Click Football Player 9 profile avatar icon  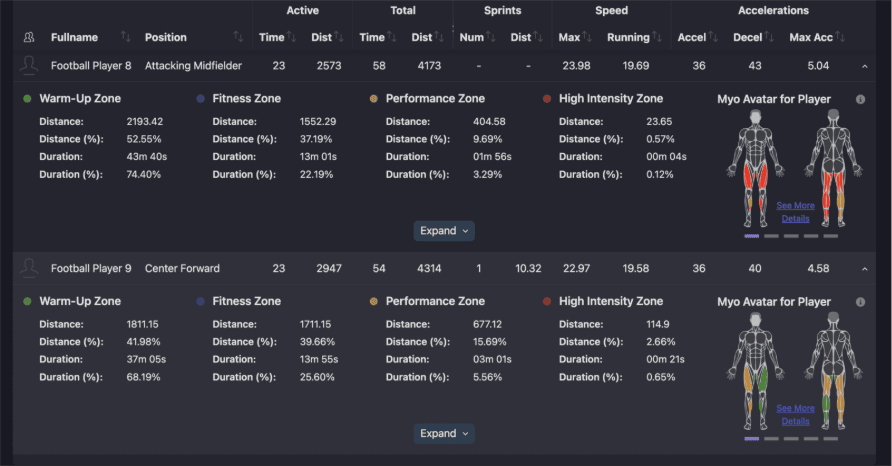point(29,268)
